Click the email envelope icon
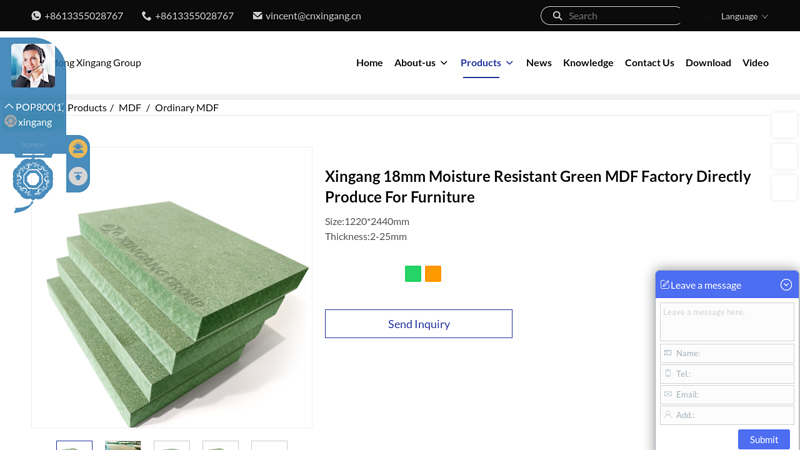800x450 pixels. (x=258, y=16)
